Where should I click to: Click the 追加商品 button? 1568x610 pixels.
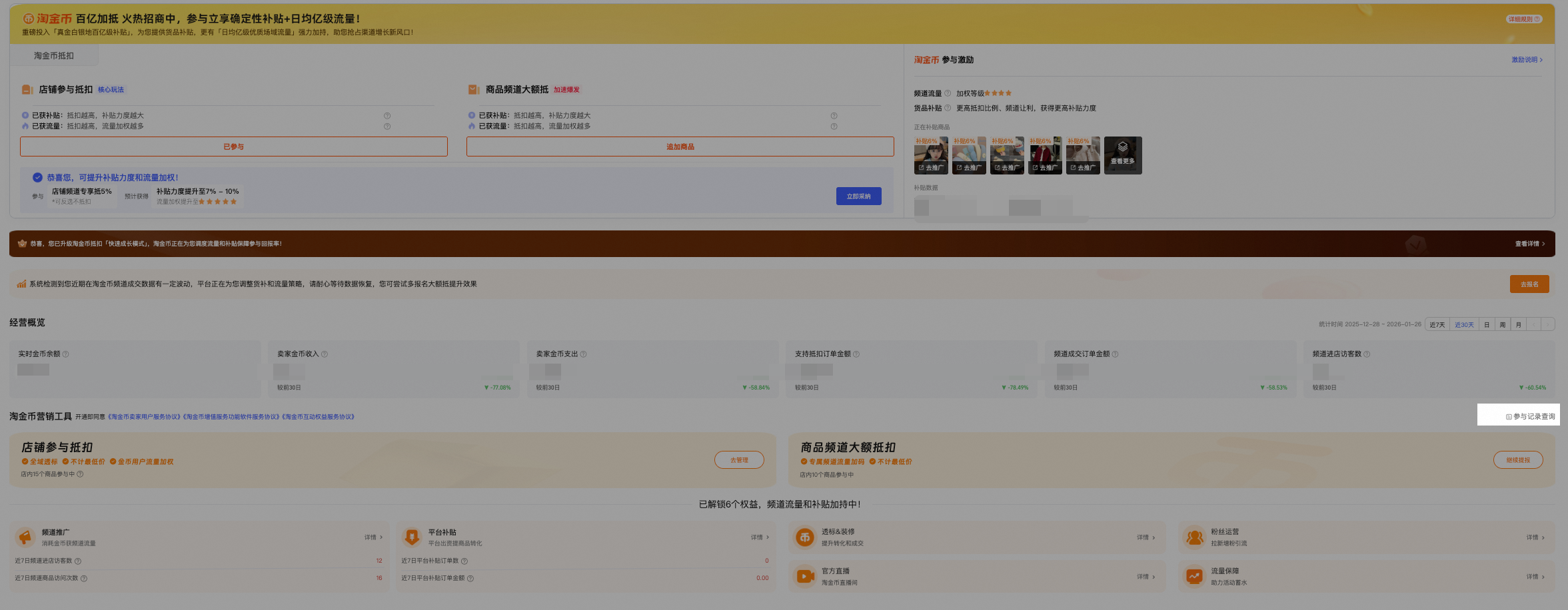(x=680, y=147)
